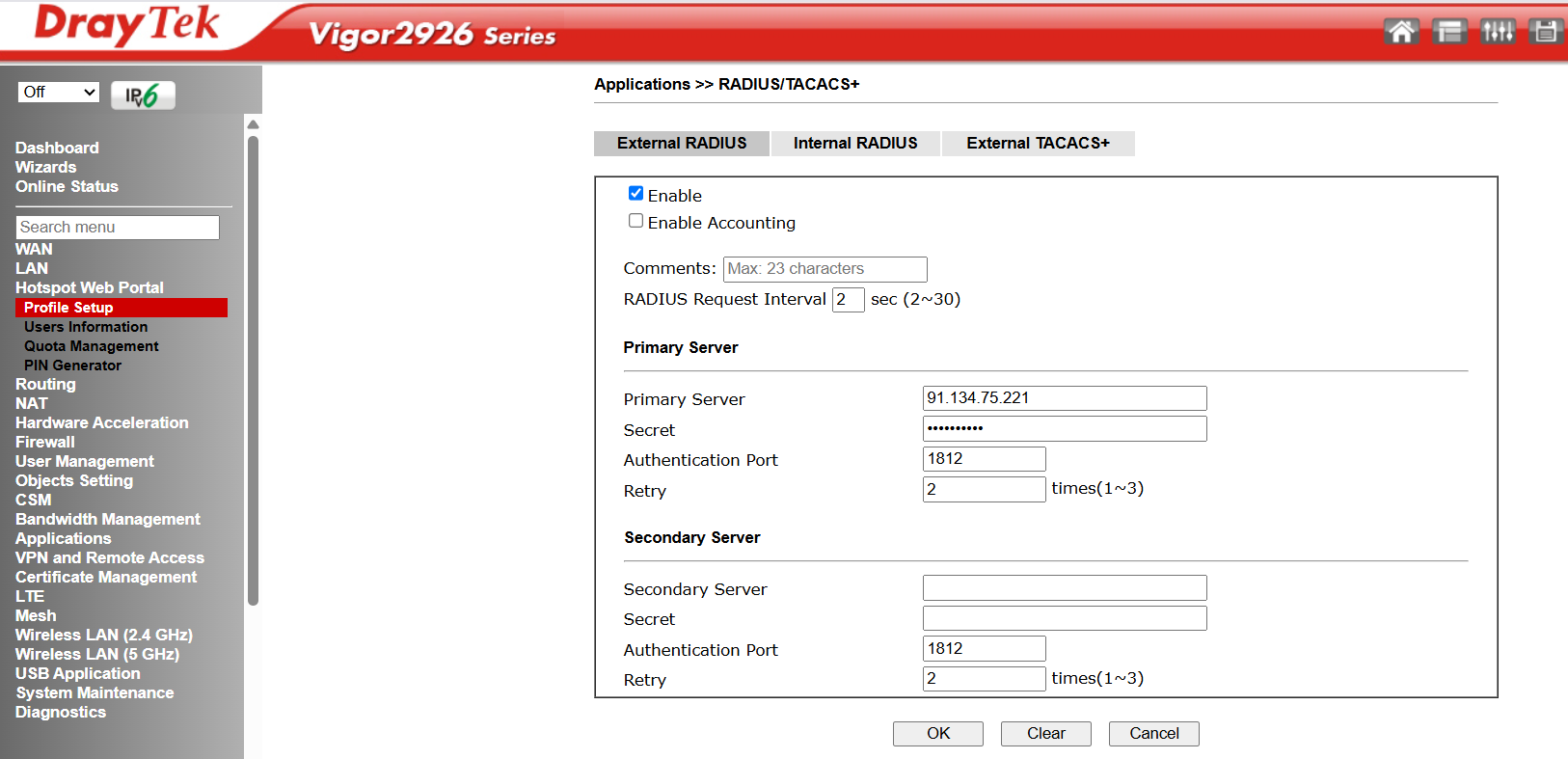1568x759 pixels.
Task: Focus the Primary Server Retry field
Action: [985, 490]
